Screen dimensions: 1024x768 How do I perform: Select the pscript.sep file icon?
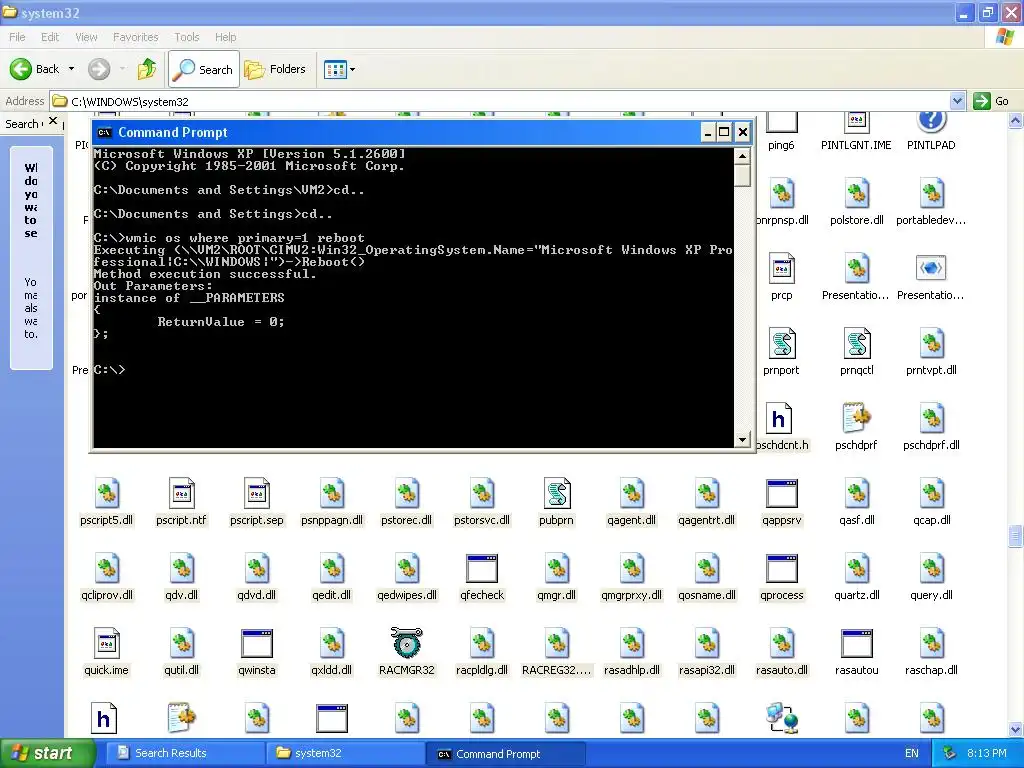click(x=257, y=494)
